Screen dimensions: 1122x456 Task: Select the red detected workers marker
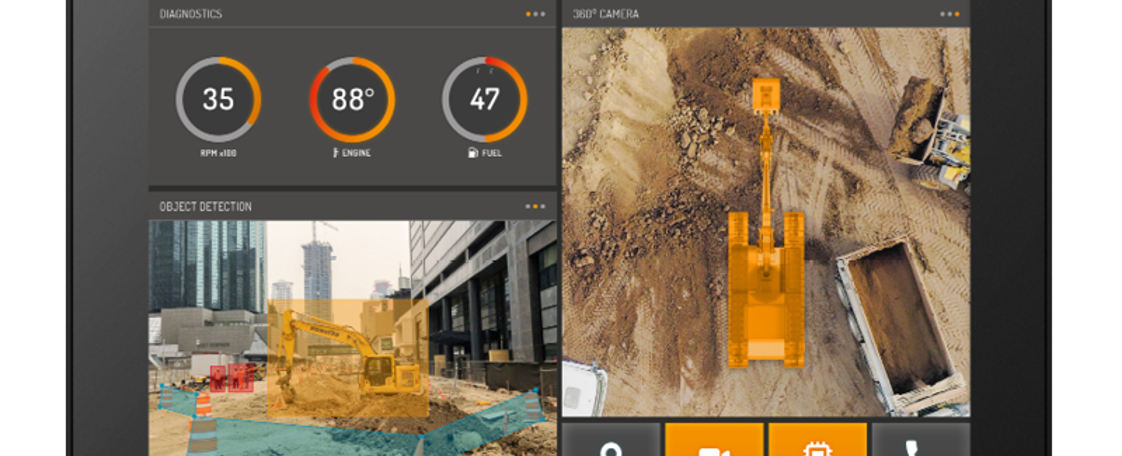(231, 378)
